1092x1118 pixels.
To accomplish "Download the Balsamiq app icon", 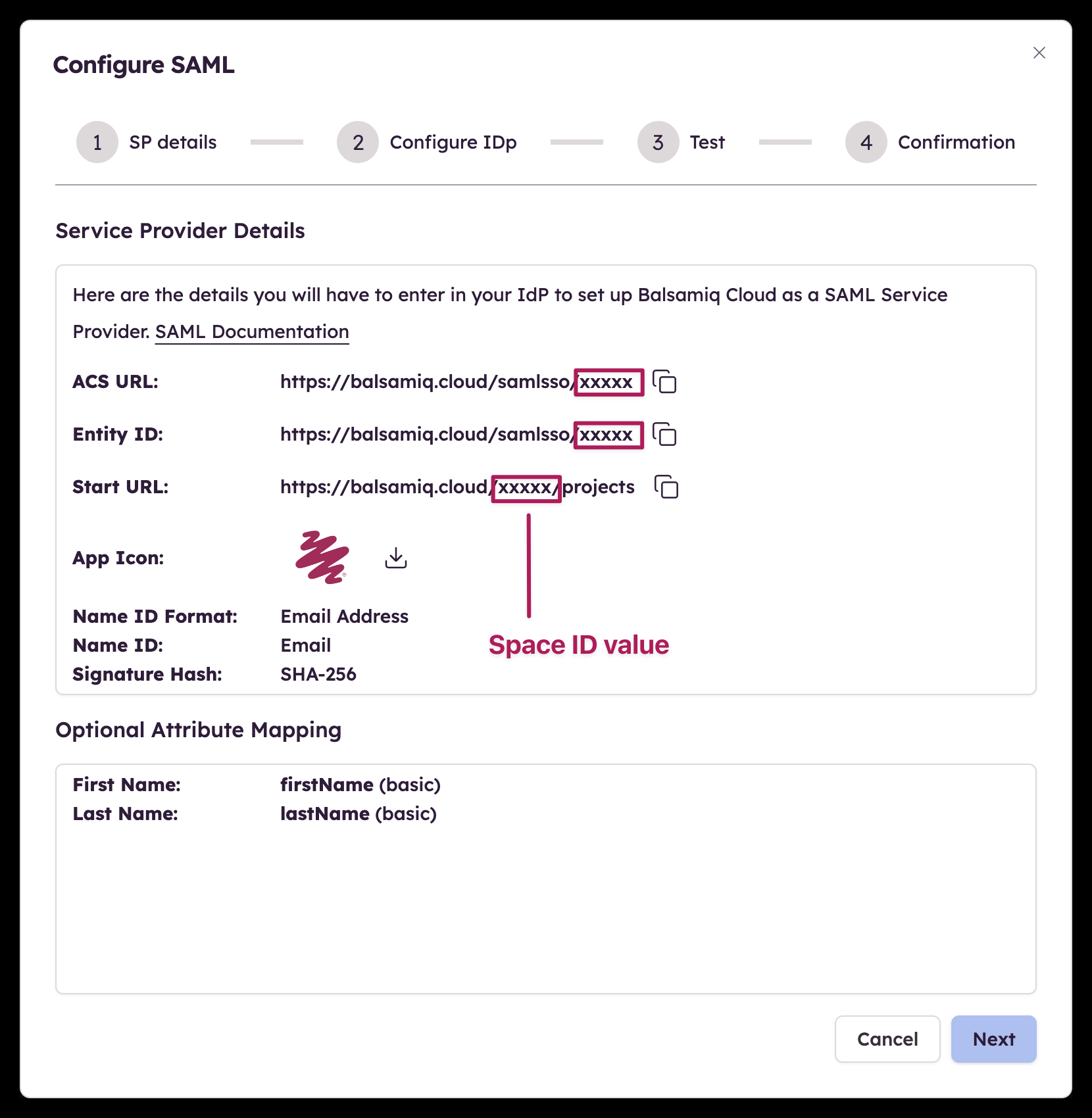I will tap(395, 558).
